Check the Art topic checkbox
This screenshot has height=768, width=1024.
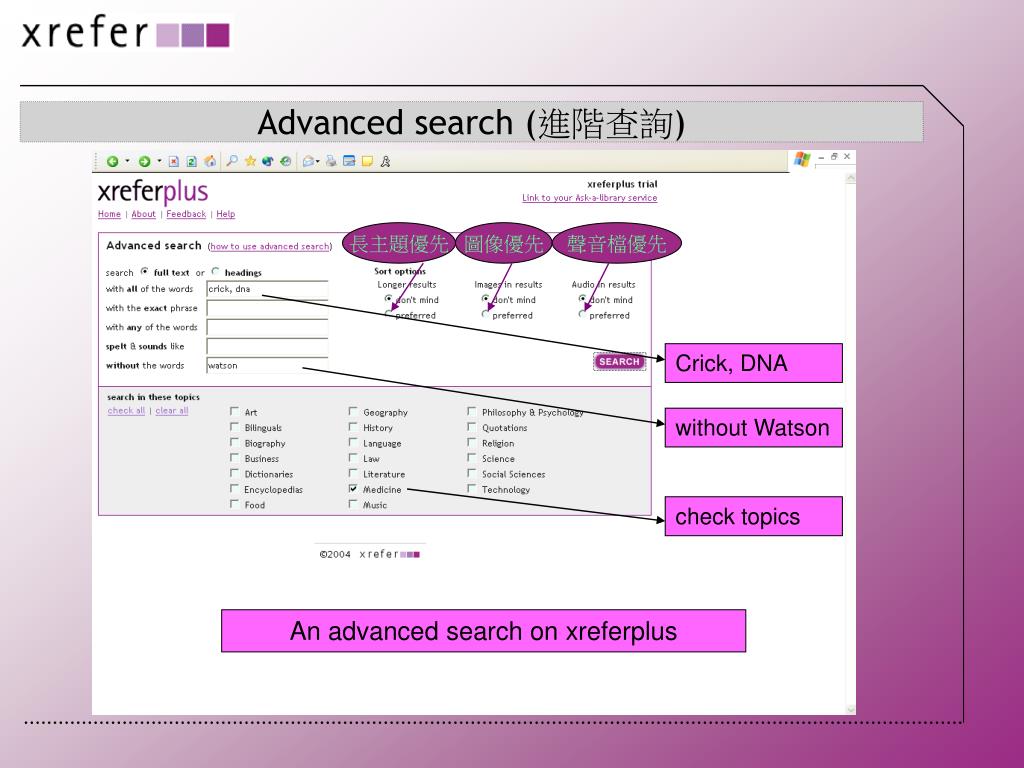click(234, 411)
